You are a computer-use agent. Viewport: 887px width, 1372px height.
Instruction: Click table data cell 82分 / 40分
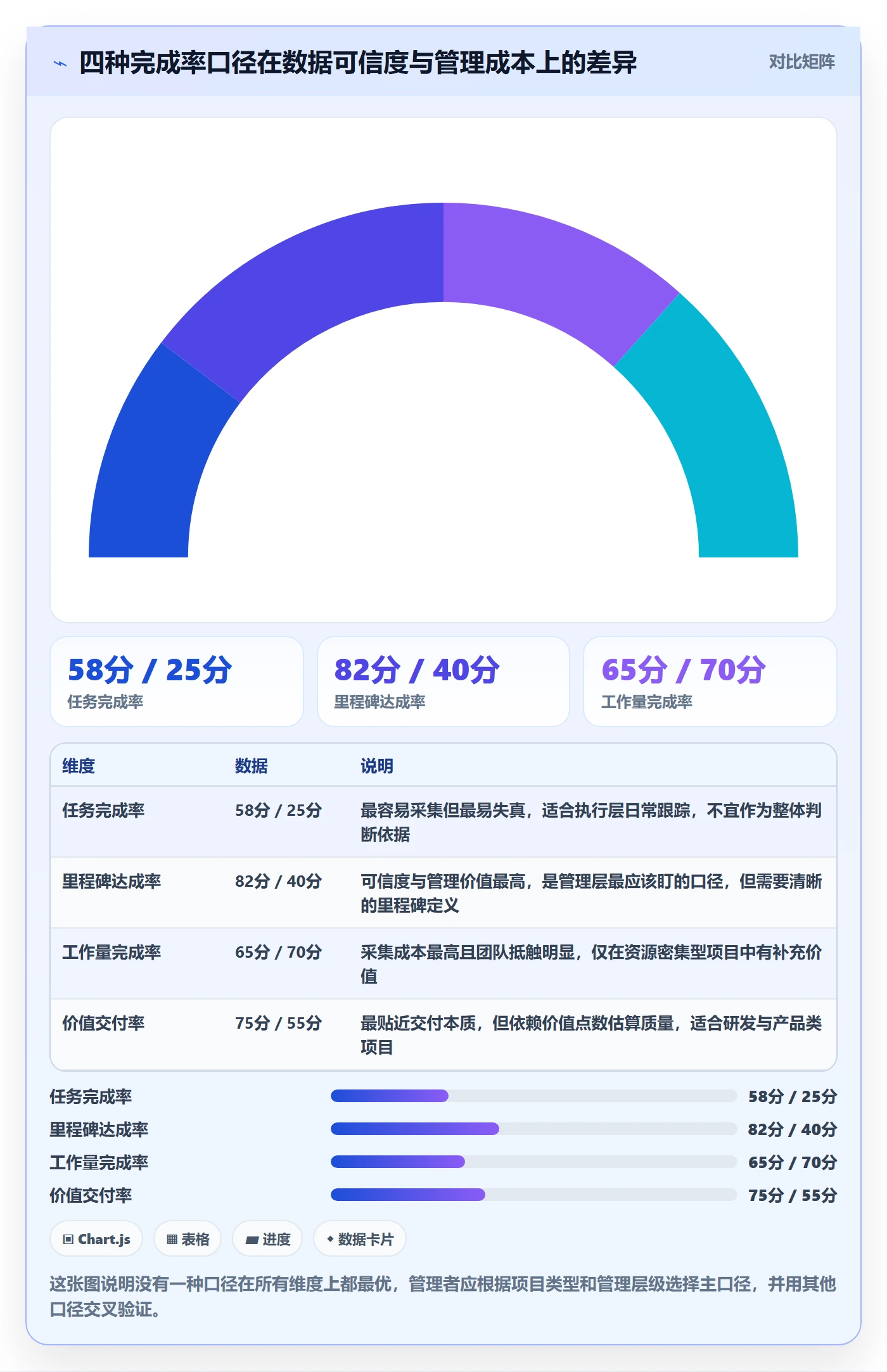point(279,881)
